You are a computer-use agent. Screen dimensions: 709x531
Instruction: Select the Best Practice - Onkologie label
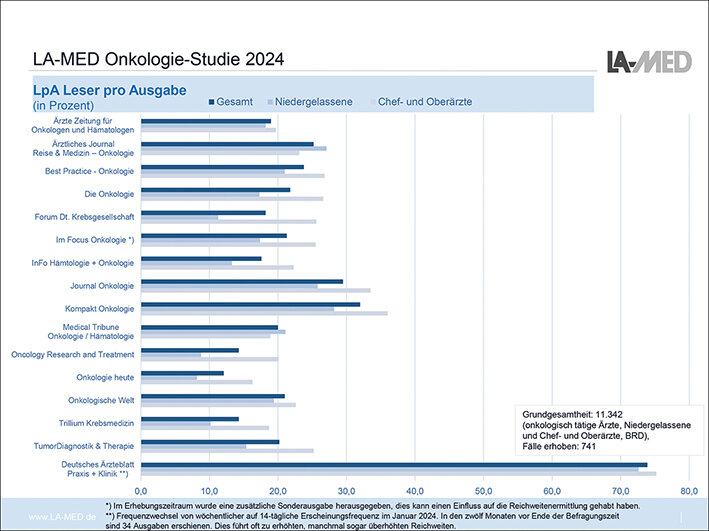(89, 171)
